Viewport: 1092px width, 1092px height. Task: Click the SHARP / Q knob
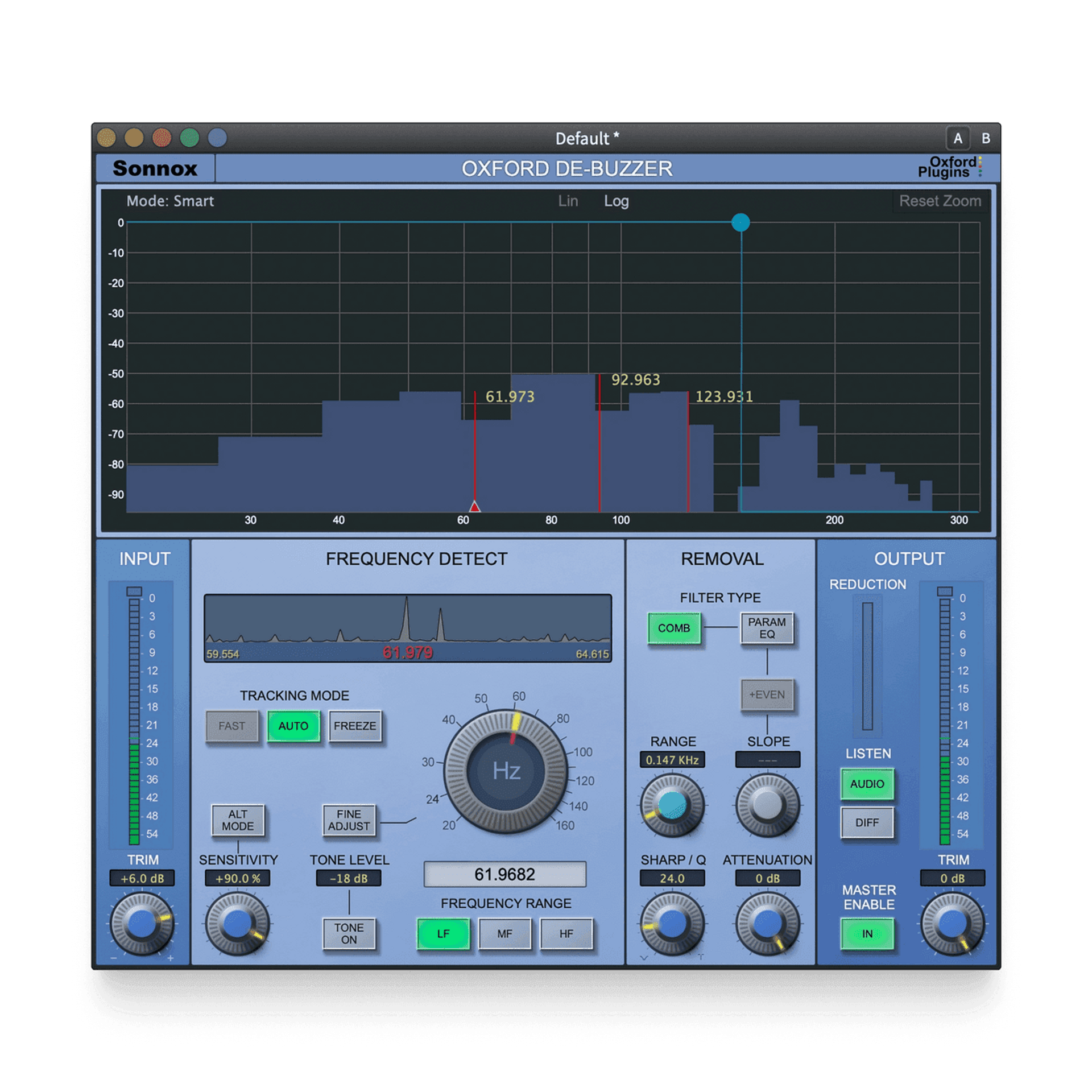pyautogui.click(x=672, y=924)
